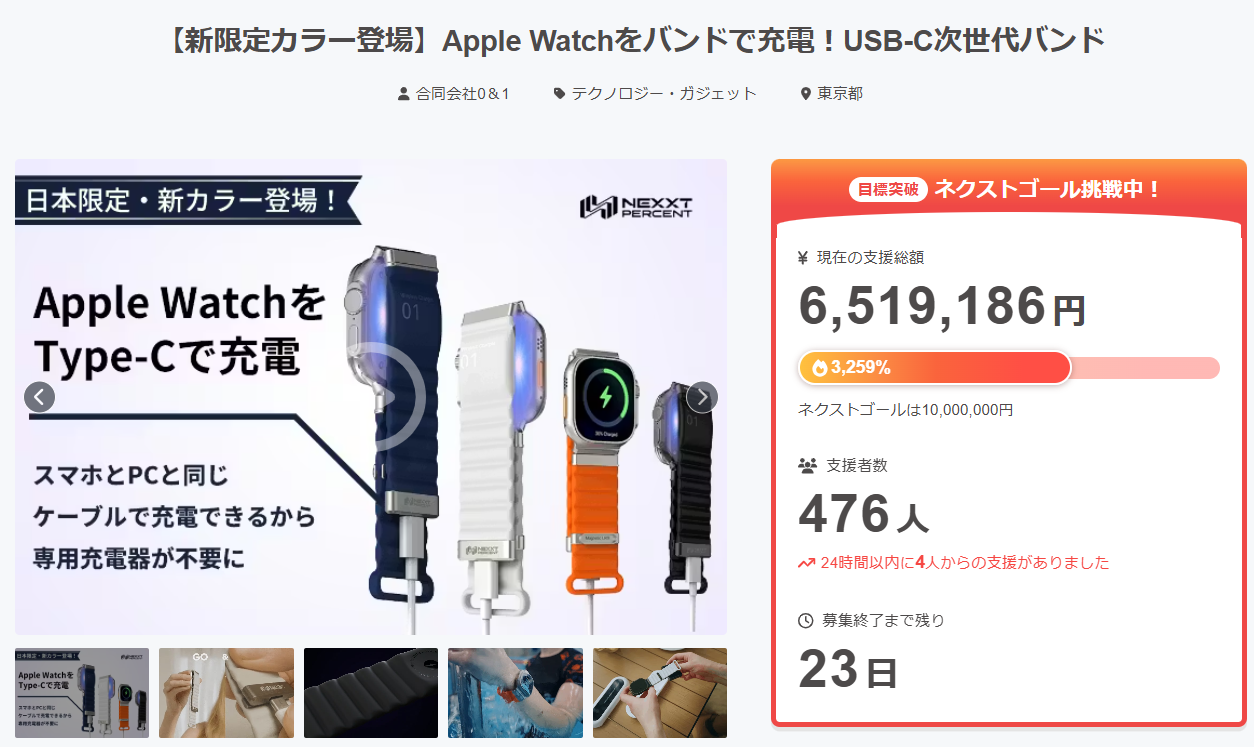Click the yen icon beside 現在の支援総額
This screenshot has height=747, width=1254.
(x=803, y=258)
